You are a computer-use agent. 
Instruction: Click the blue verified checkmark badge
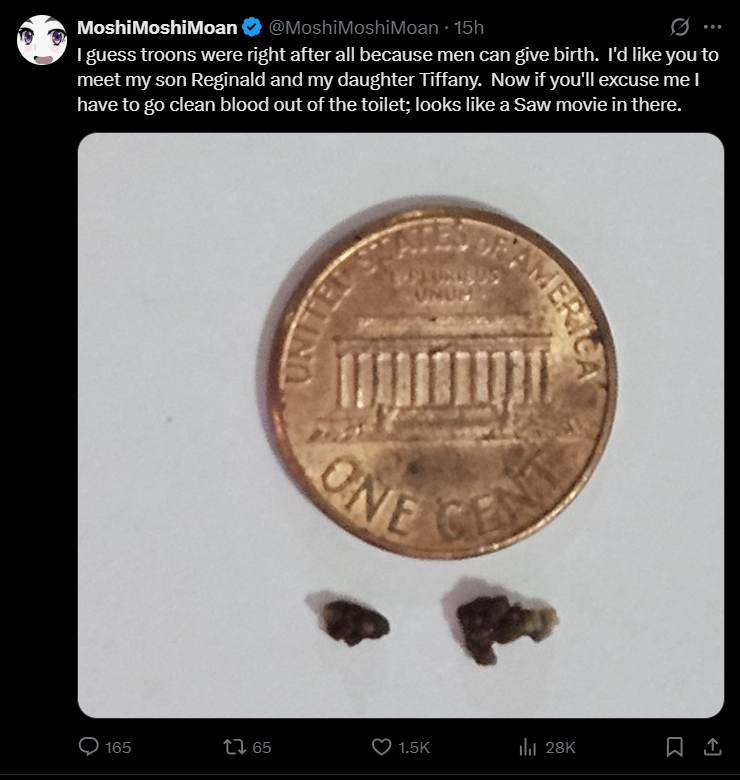tap(252, 27)
